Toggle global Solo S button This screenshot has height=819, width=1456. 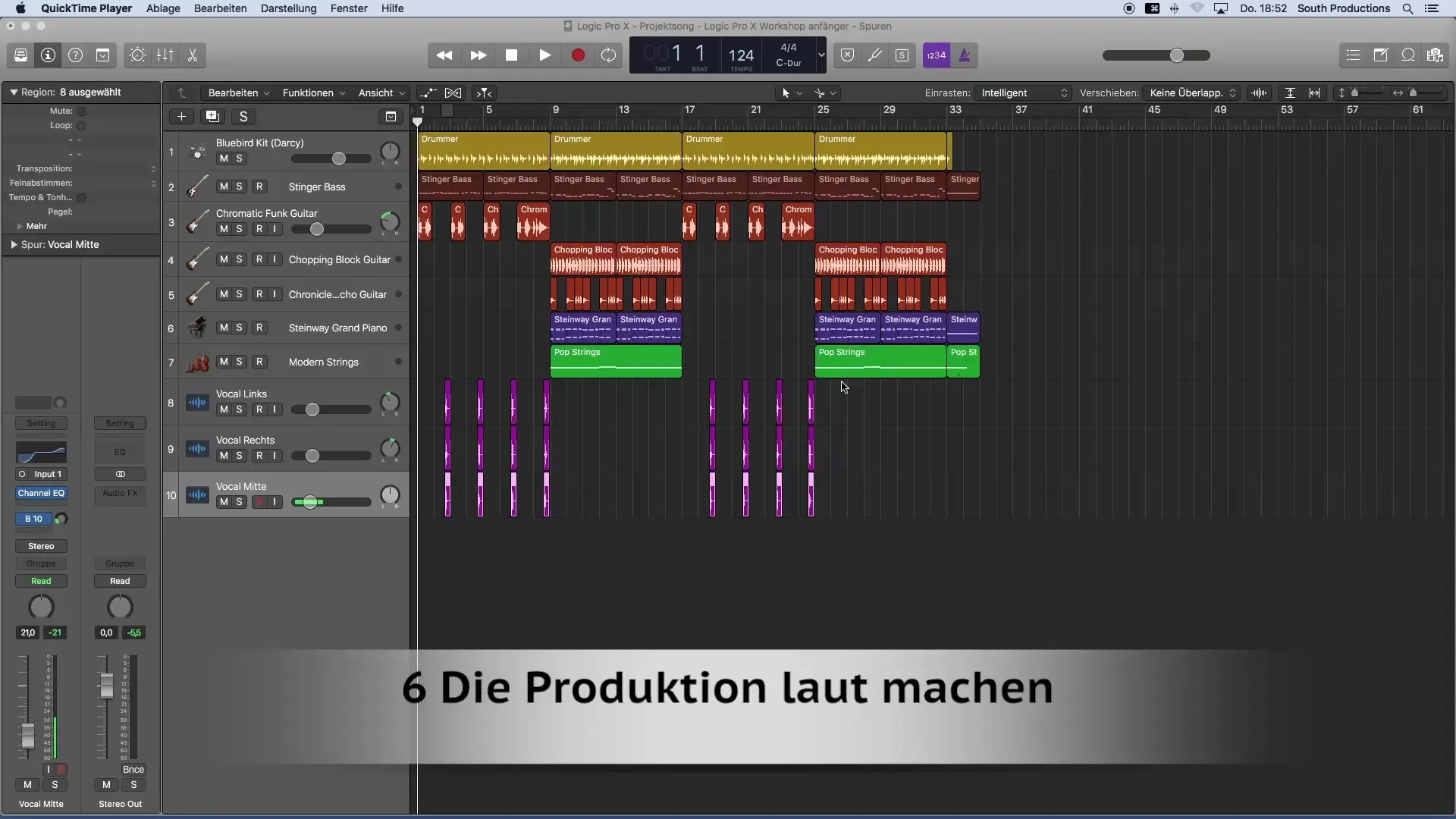coord(243,117)
